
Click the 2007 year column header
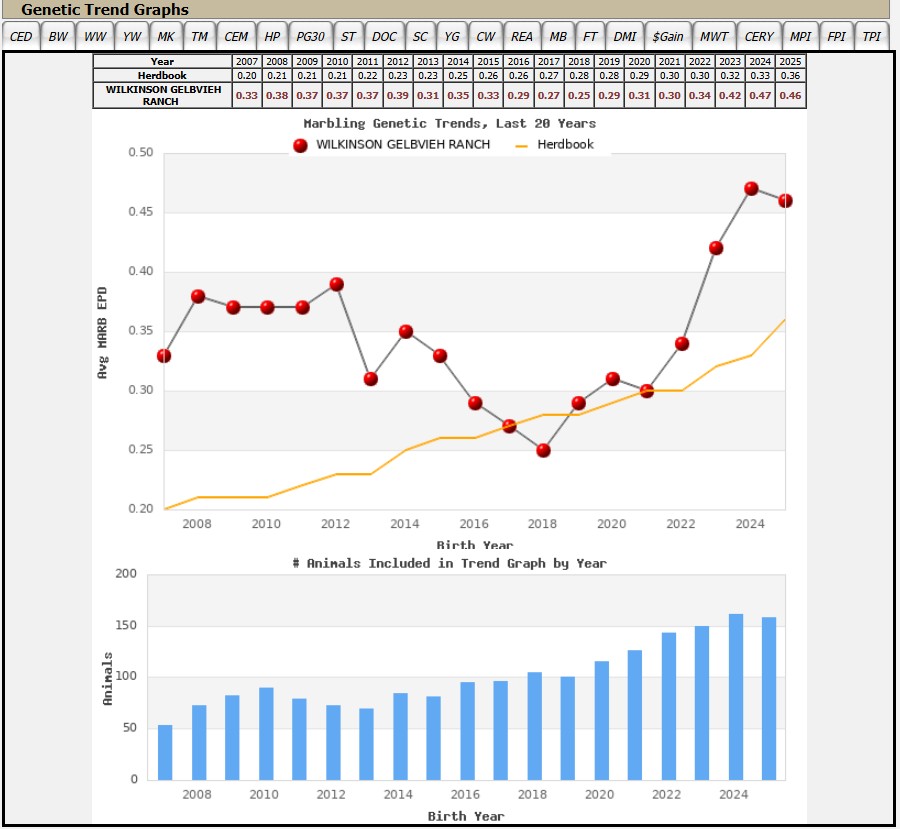[247, 61]
